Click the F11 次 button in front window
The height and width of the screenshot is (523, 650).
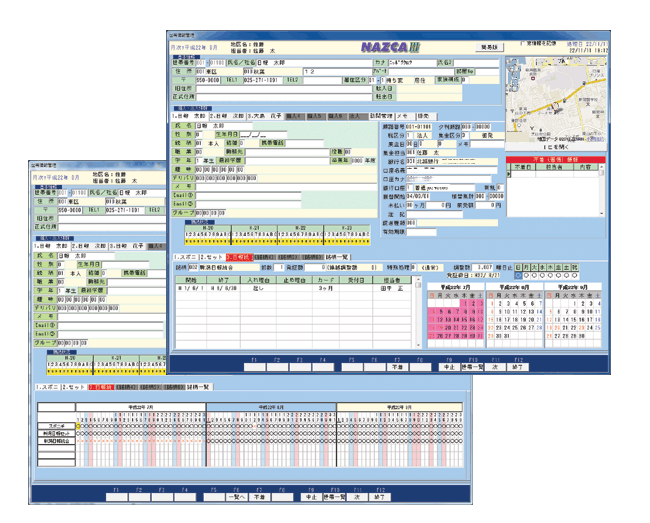[495, 367]
